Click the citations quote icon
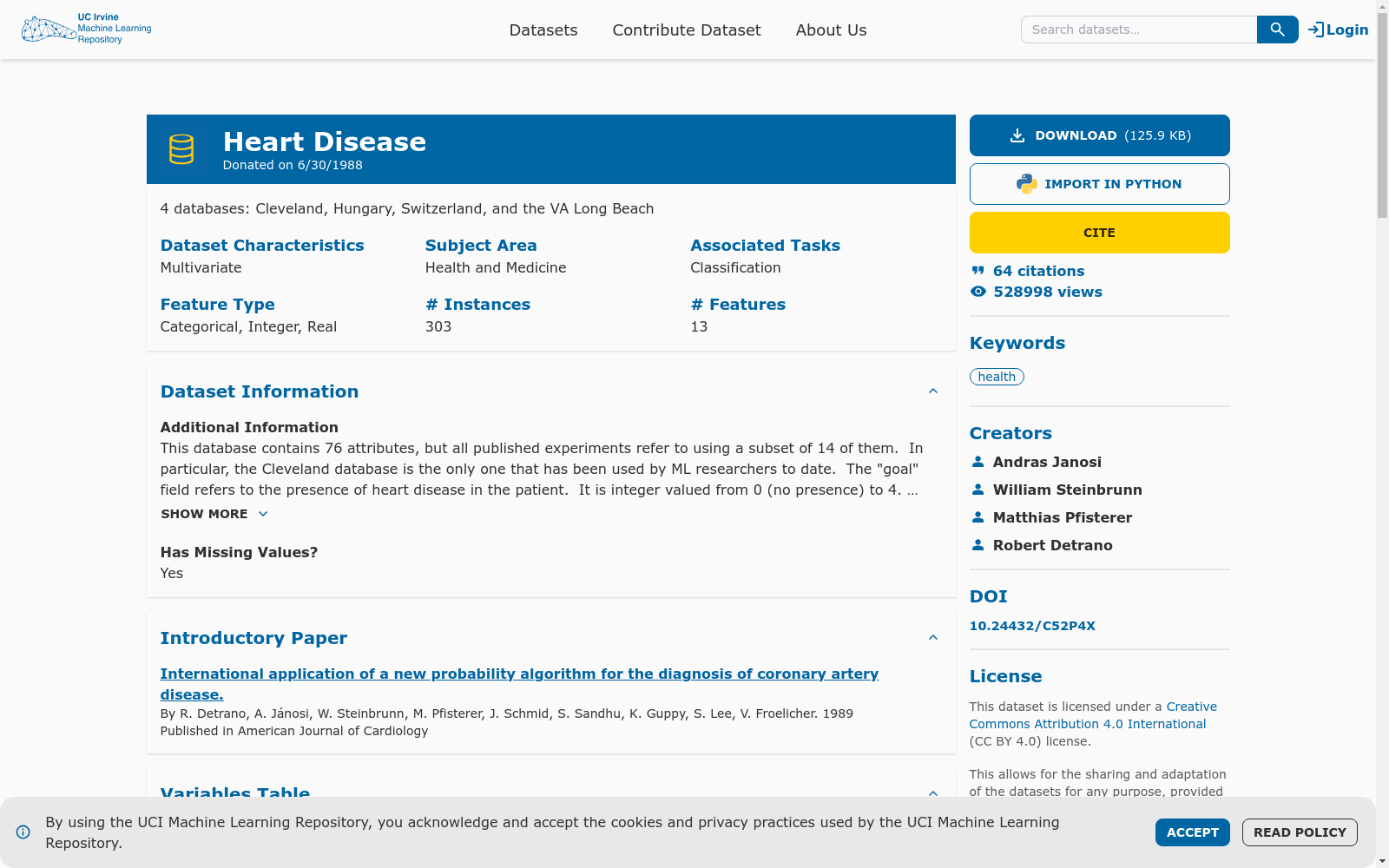Image resolution: width=1389 pixels, height=868 pixels. click(978, 270)
